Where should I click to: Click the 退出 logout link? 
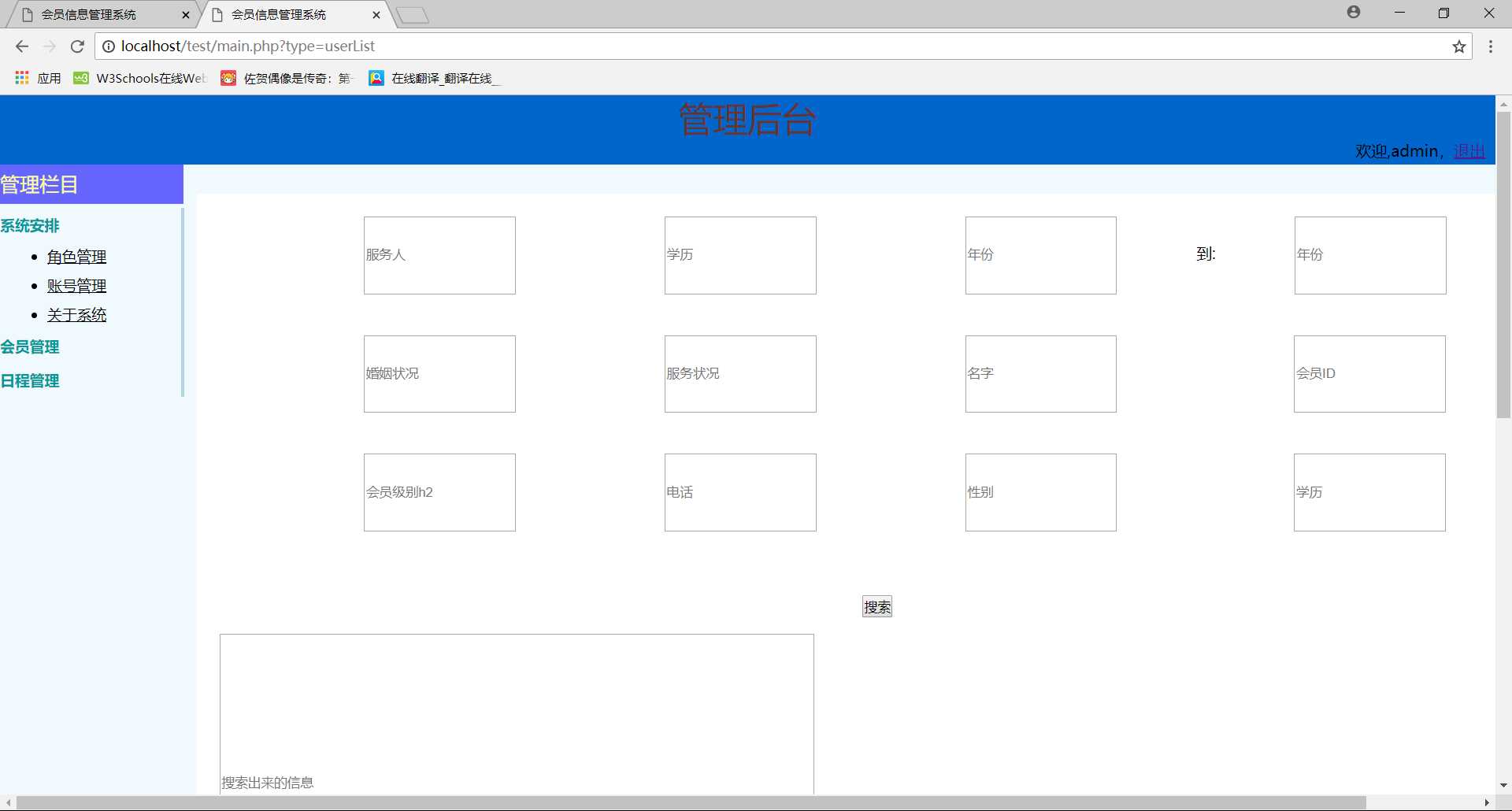pos(1469,151)
